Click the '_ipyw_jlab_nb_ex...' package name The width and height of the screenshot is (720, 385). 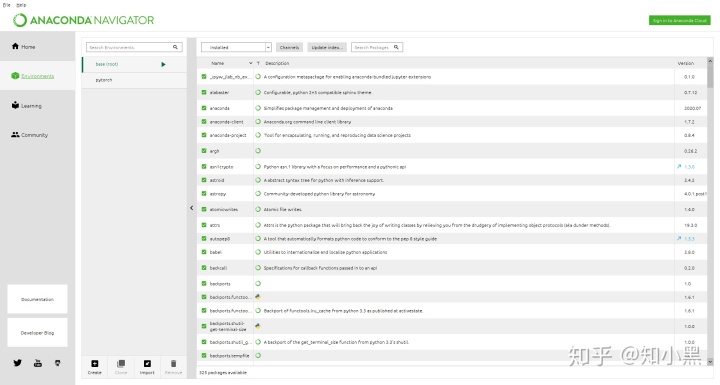[x=230, y=77]
